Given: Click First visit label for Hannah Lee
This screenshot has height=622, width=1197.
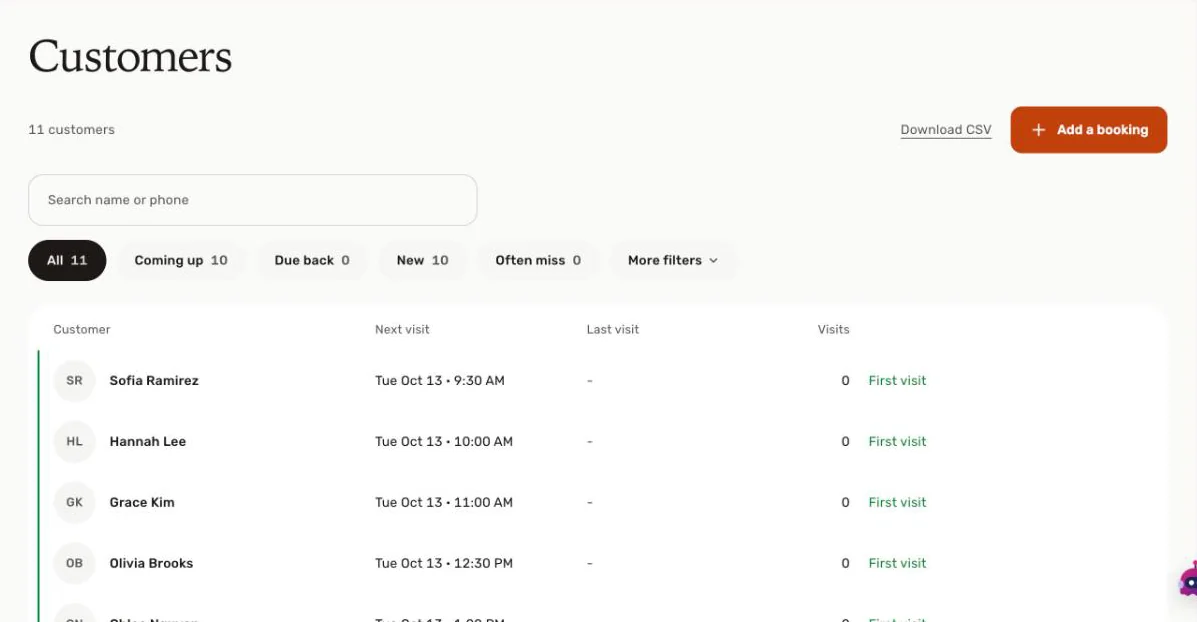Looking at the screenshot, I should click(x=897, y=441).
